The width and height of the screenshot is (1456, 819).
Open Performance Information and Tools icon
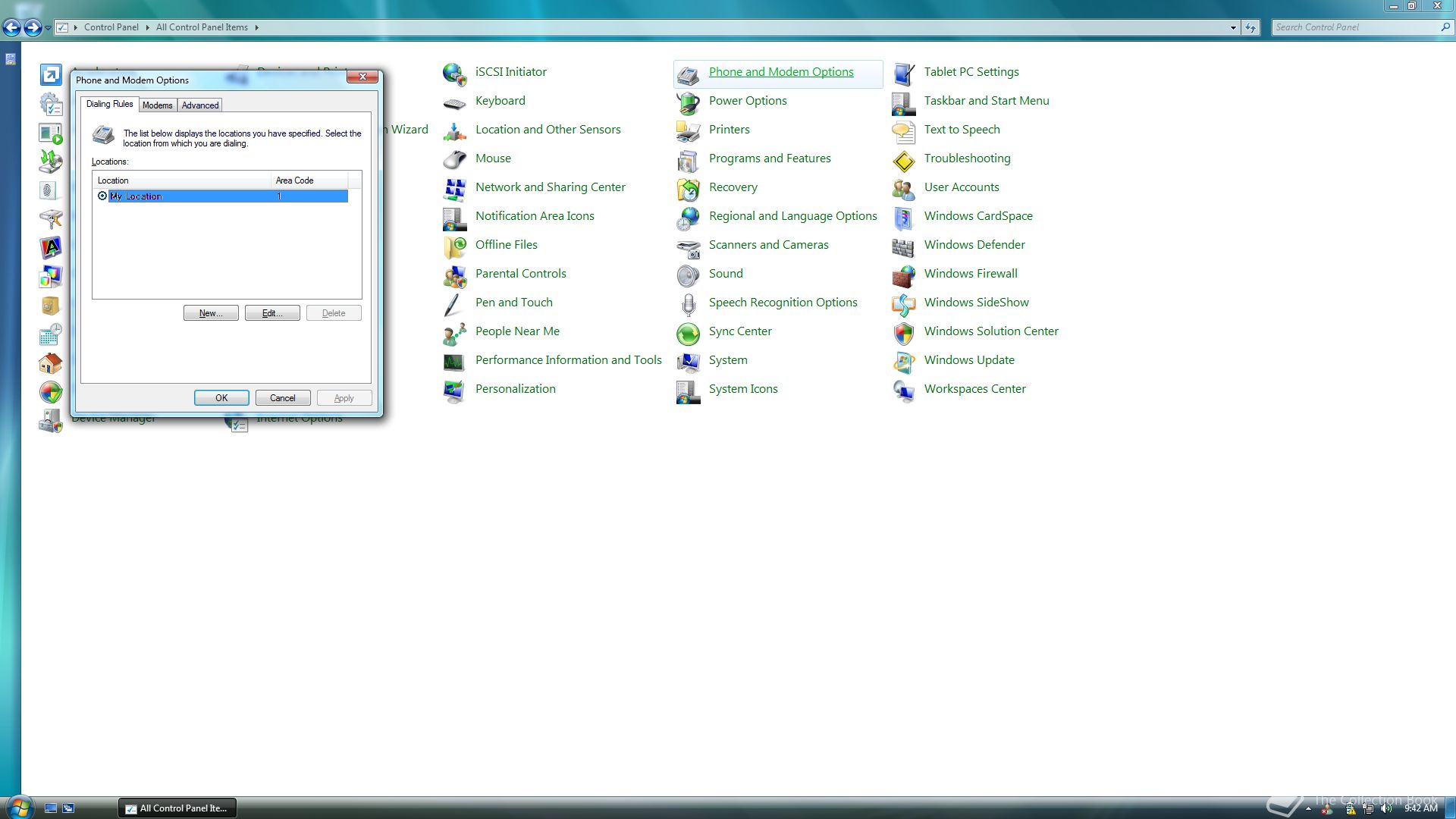tap(454, 362)
